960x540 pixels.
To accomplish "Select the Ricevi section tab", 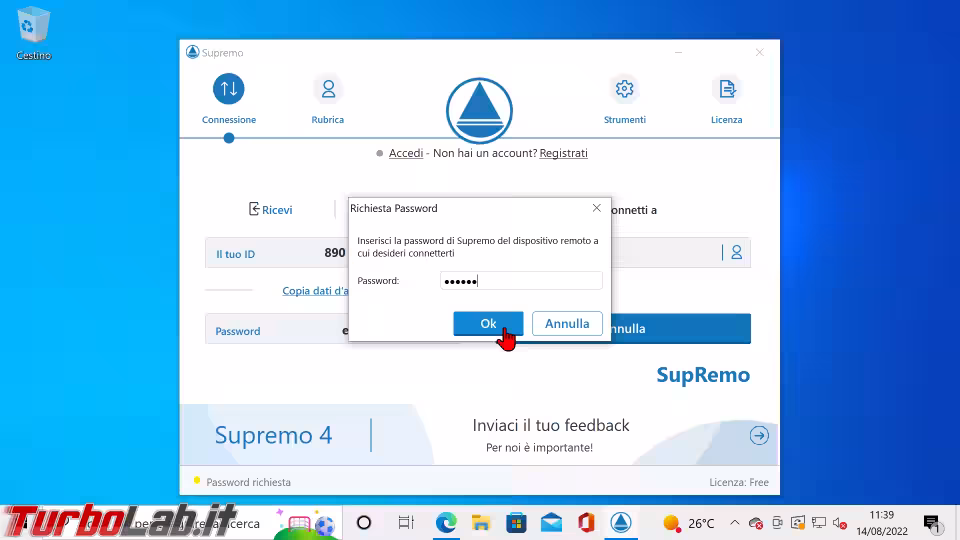I will pyautogui.click(x=271, y=209).
